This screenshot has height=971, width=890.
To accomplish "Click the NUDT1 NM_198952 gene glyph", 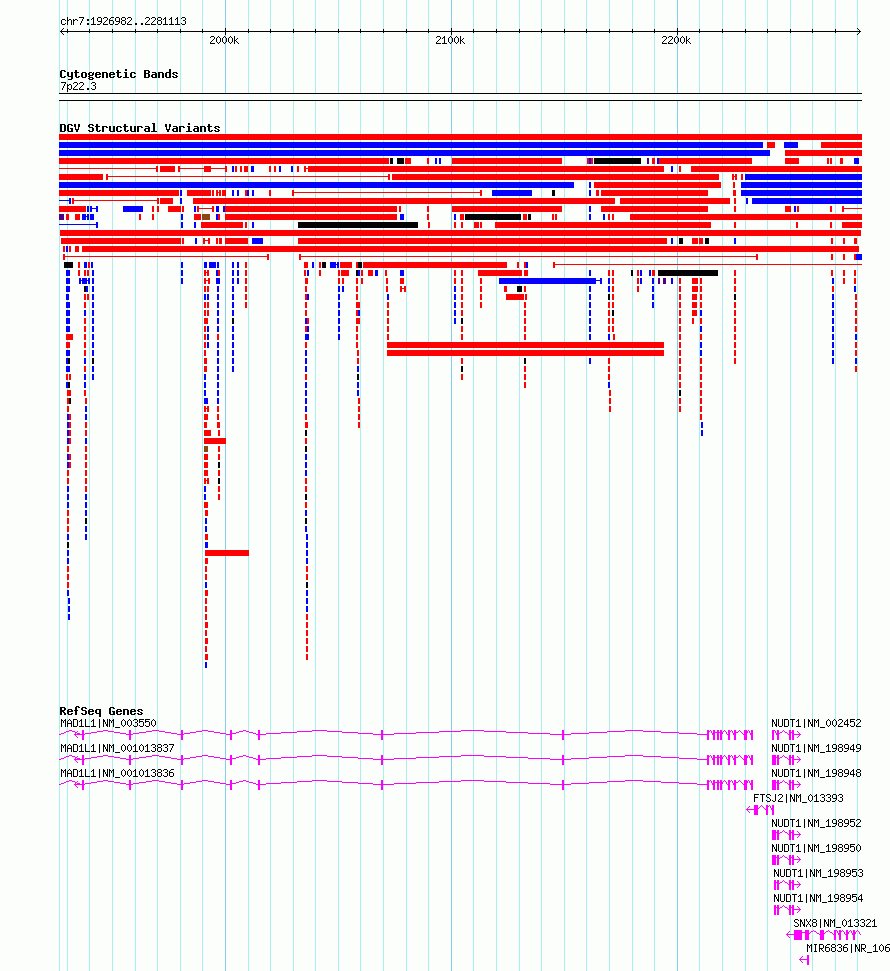I will [x=786, y=835].
